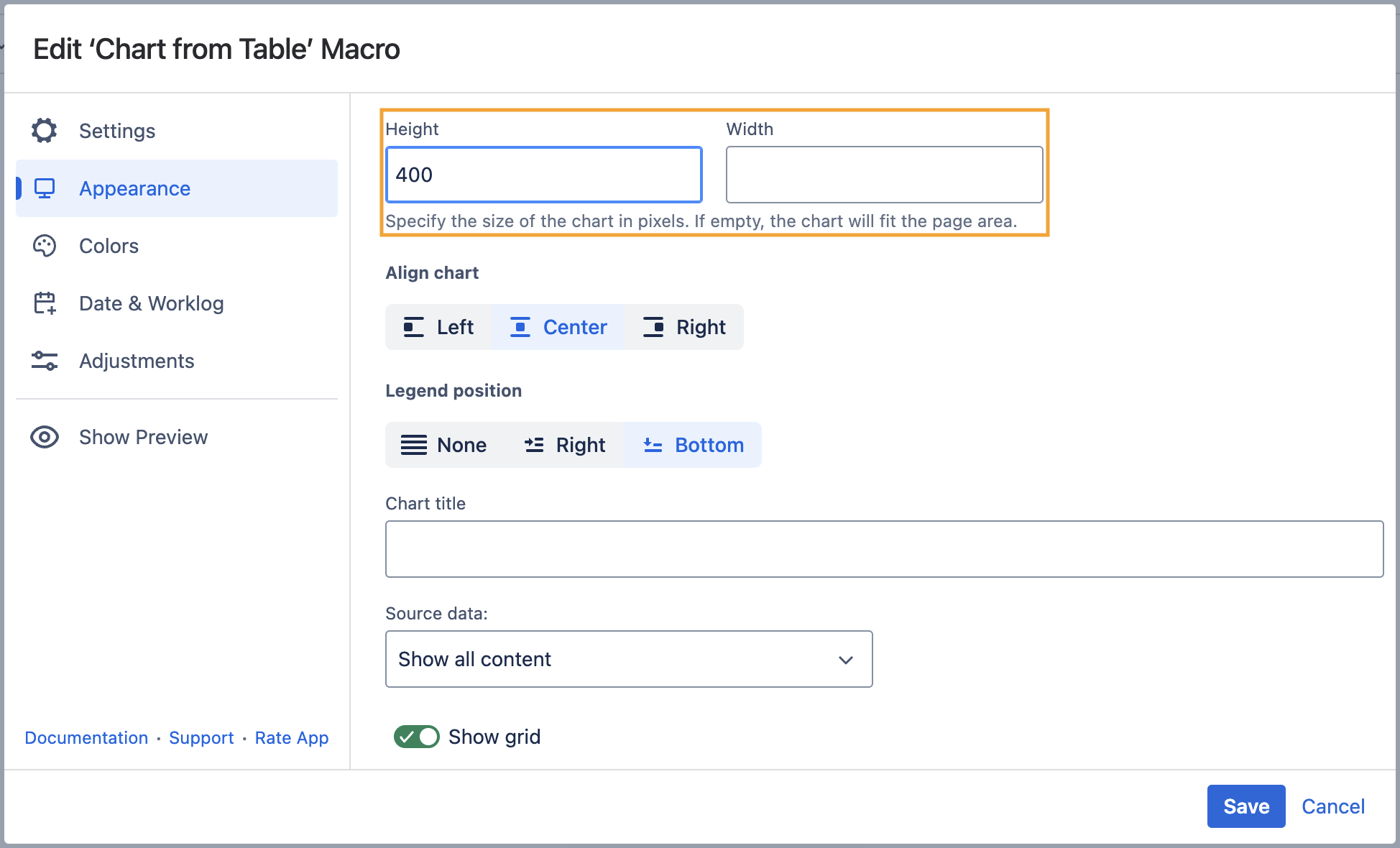Screen dimensions: 1400x848
Task: Set chart alignment to Right
Action: point(684,327)
